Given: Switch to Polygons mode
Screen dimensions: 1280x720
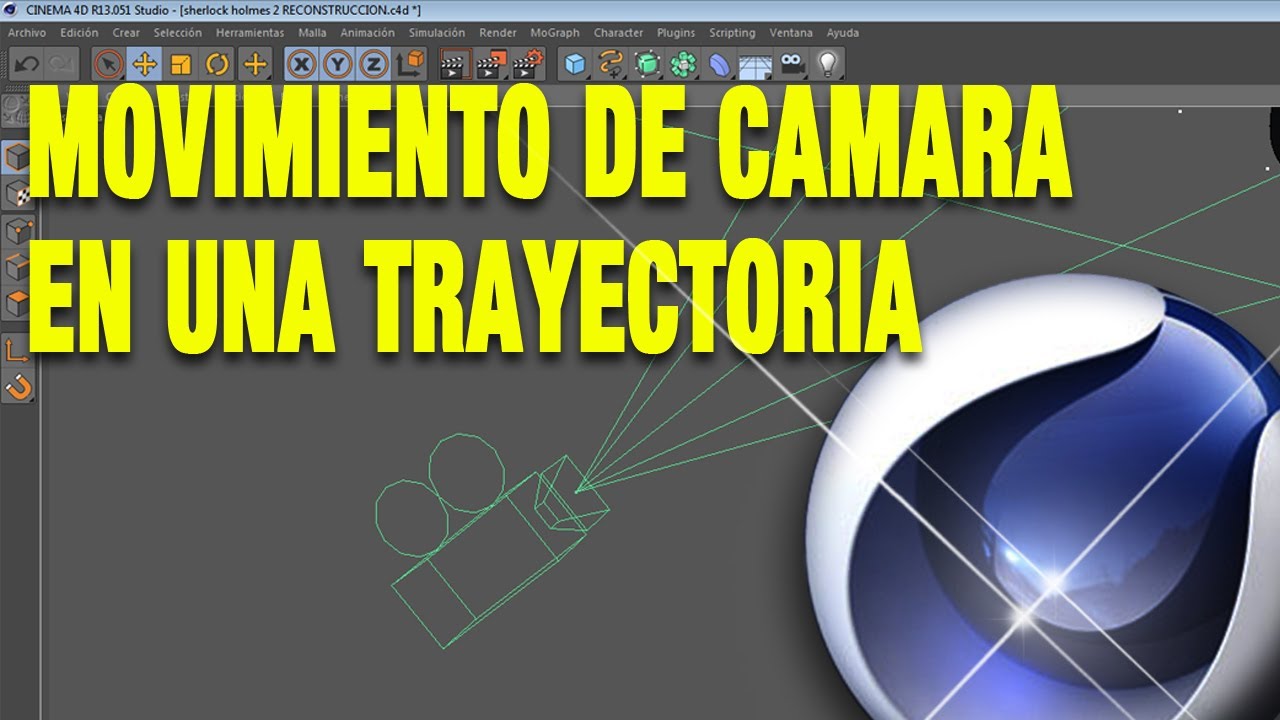Looking at the screenshot, I should [x=19, y=303].
